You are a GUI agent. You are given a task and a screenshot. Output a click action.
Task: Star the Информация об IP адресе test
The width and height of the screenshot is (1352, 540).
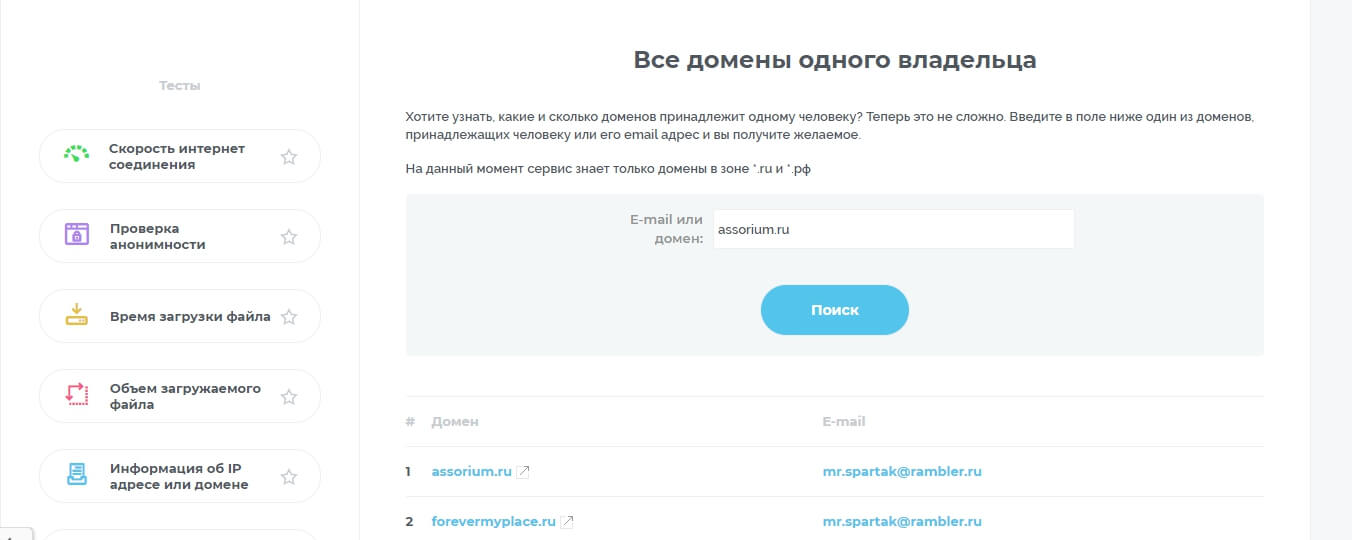coord(289,476)
